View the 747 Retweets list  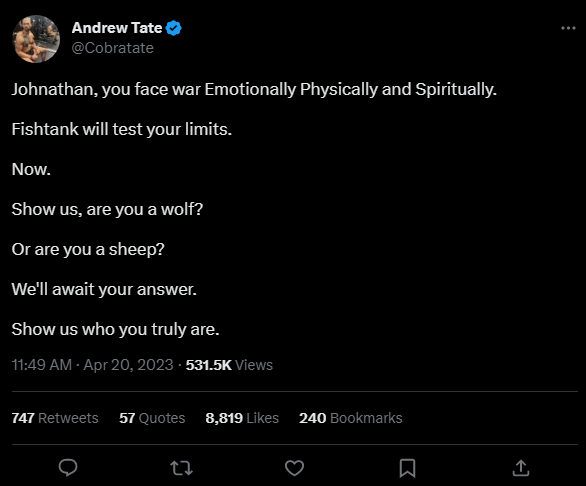click(55, 418)
